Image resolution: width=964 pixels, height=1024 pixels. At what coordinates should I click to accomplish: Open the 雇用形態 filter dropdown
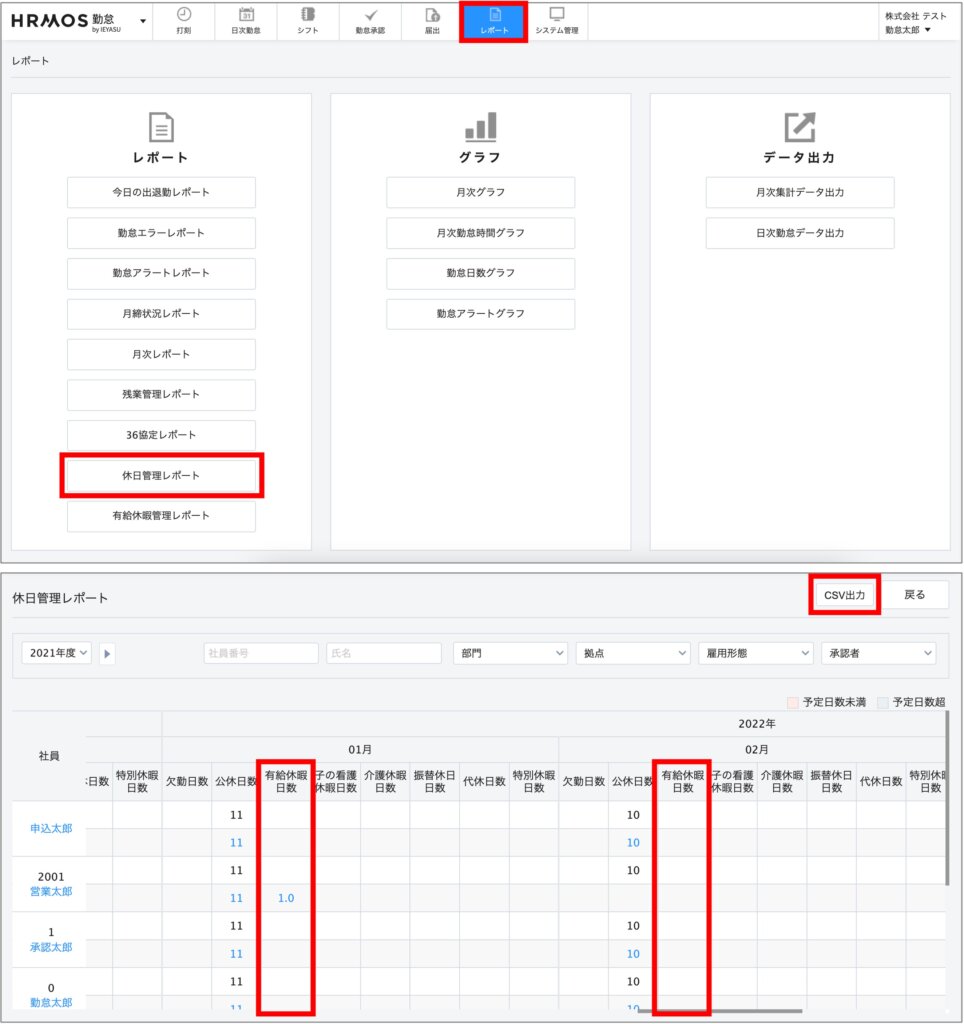click(x=755, y=653)
